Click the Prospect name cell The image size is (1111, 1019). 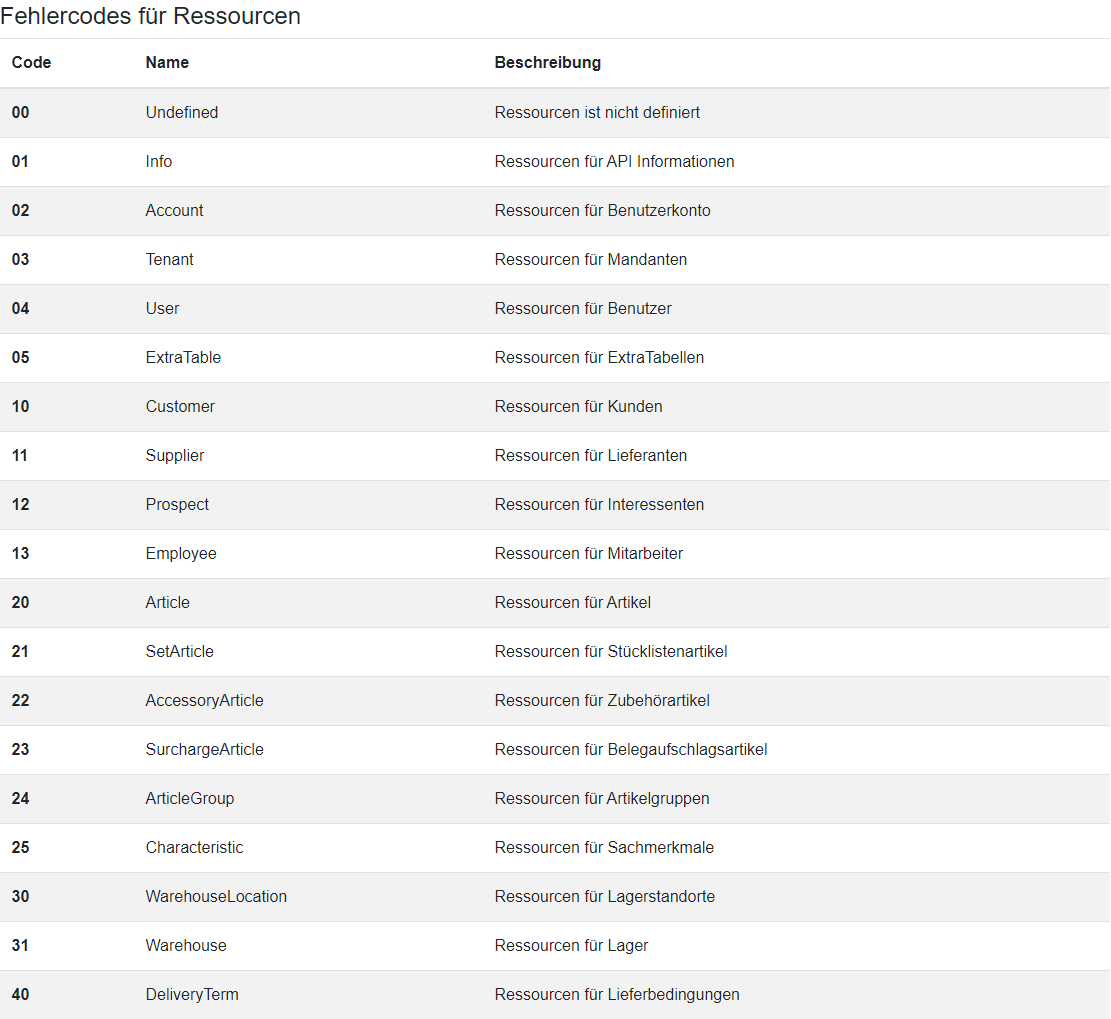(x=177, y=504)
